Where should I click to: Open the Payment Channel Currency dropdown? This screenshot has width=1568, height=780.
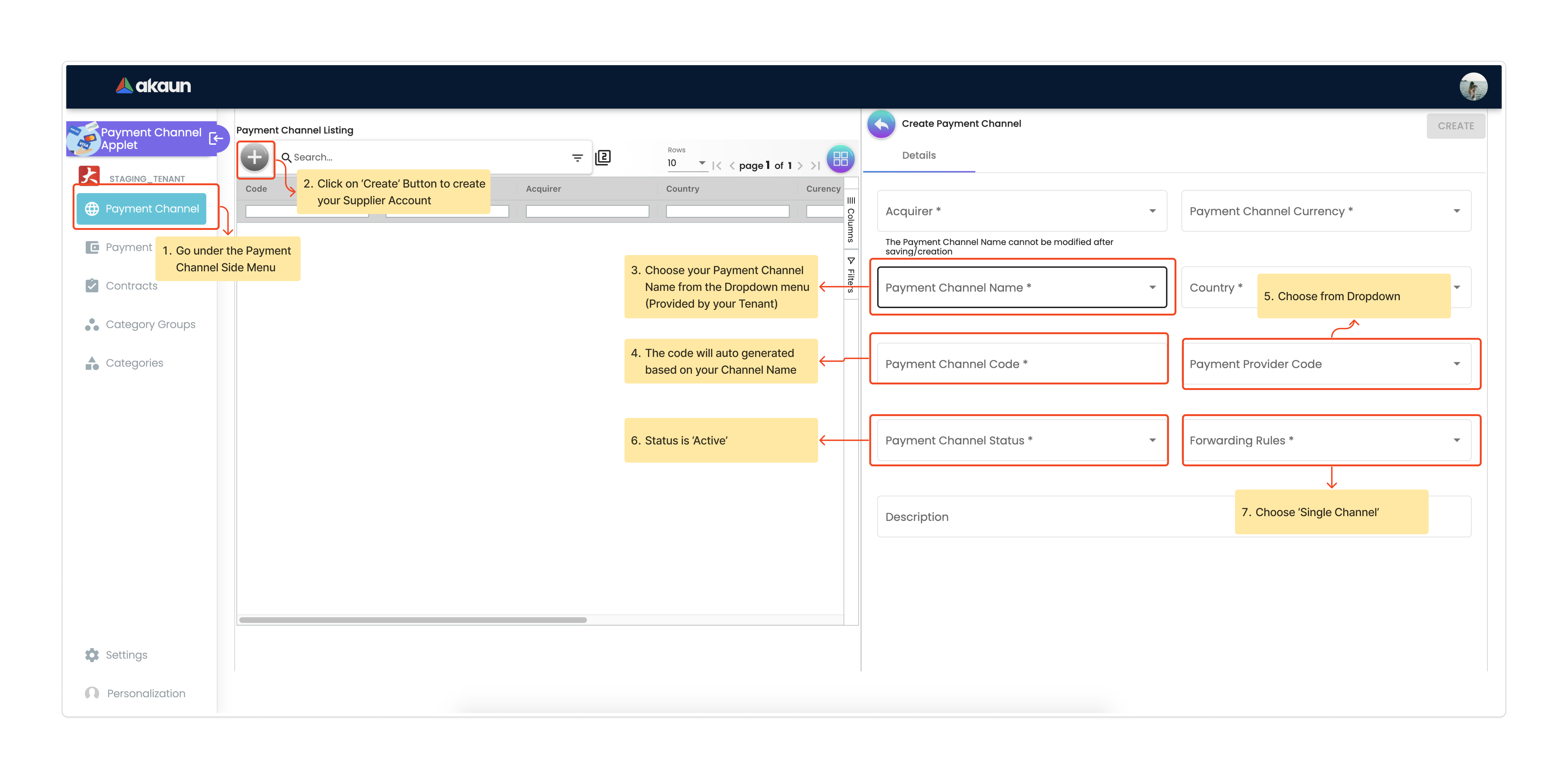(1326, 211)
